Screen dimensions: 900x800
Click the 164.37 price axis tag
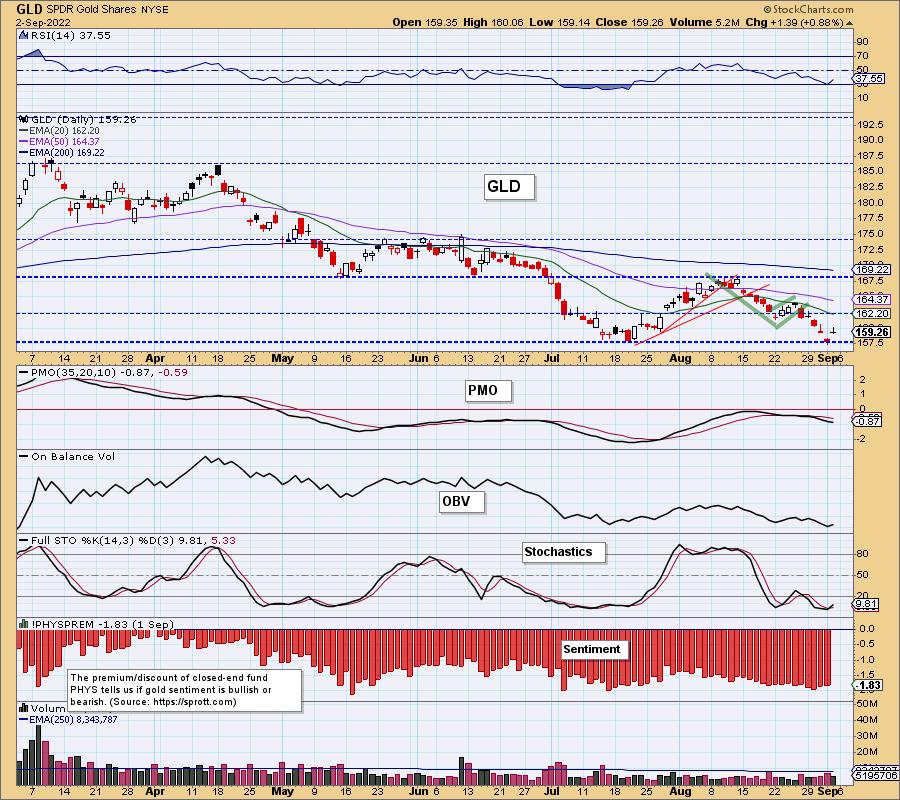(872, 299)
